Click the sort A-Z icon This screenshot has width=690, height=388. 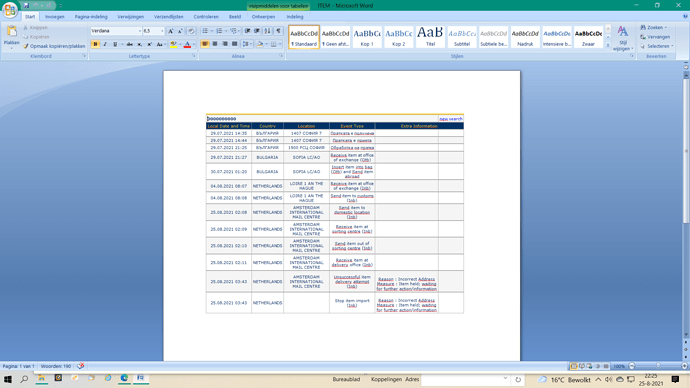pos(267,31)
